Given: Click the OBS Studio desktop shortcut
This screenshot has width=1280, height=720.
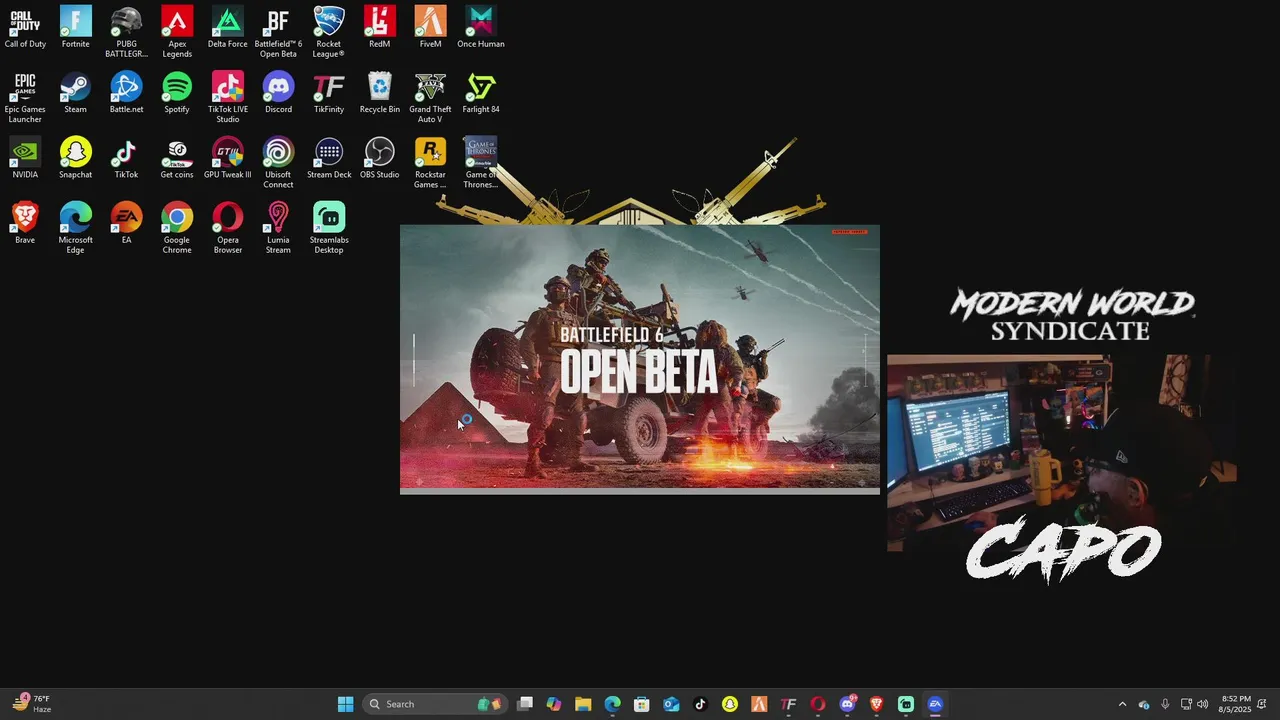Looking at the screenshot, I should (379, 157).
